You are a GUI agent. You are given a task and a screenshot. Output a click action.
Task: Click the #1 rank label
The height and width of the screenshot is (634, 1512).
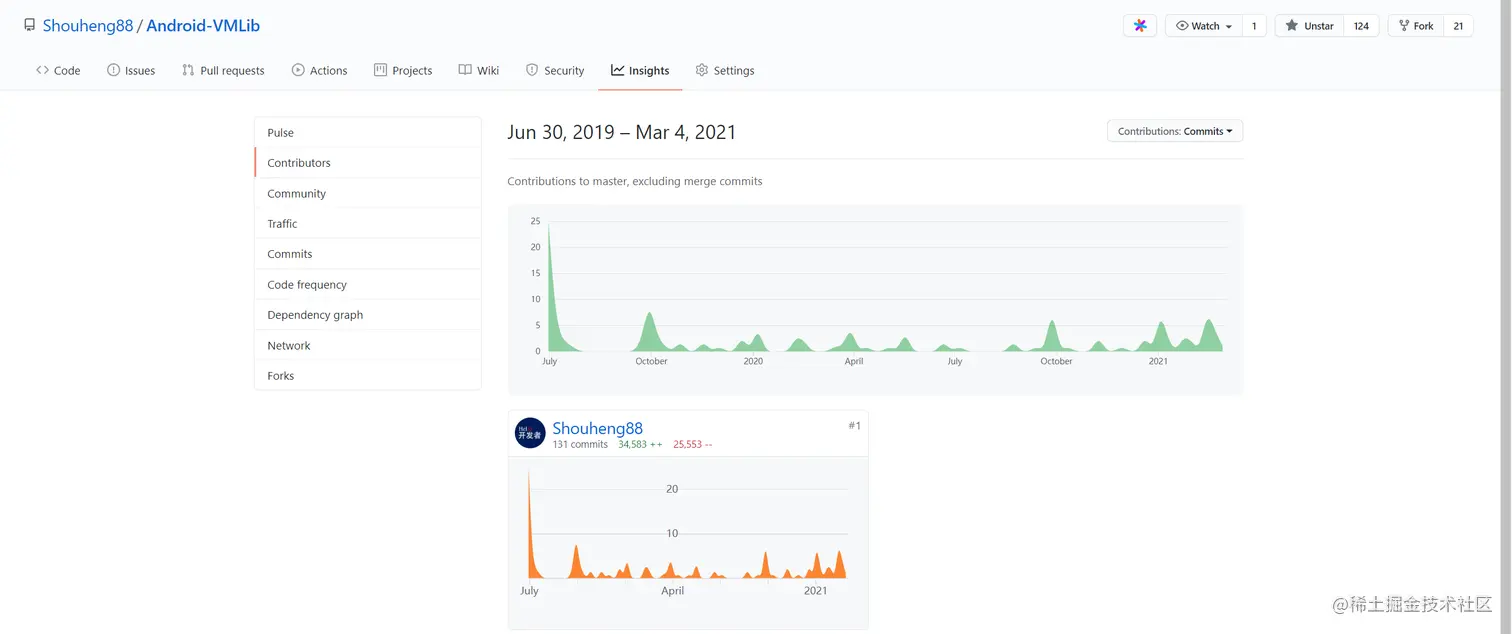pyautogui.click(x=854, y=426)
